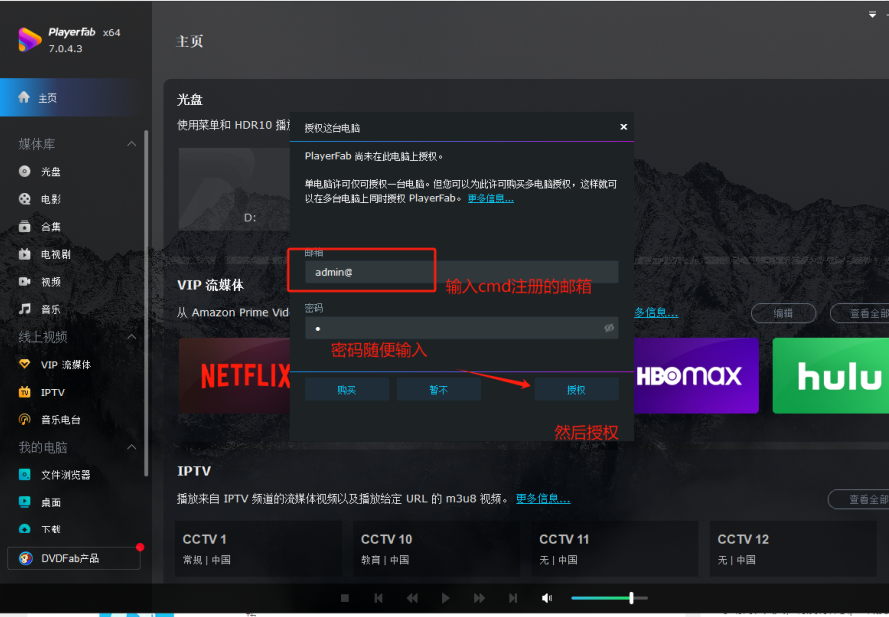Collapse the 我的电脑 section chevron

tap(132, 447)
